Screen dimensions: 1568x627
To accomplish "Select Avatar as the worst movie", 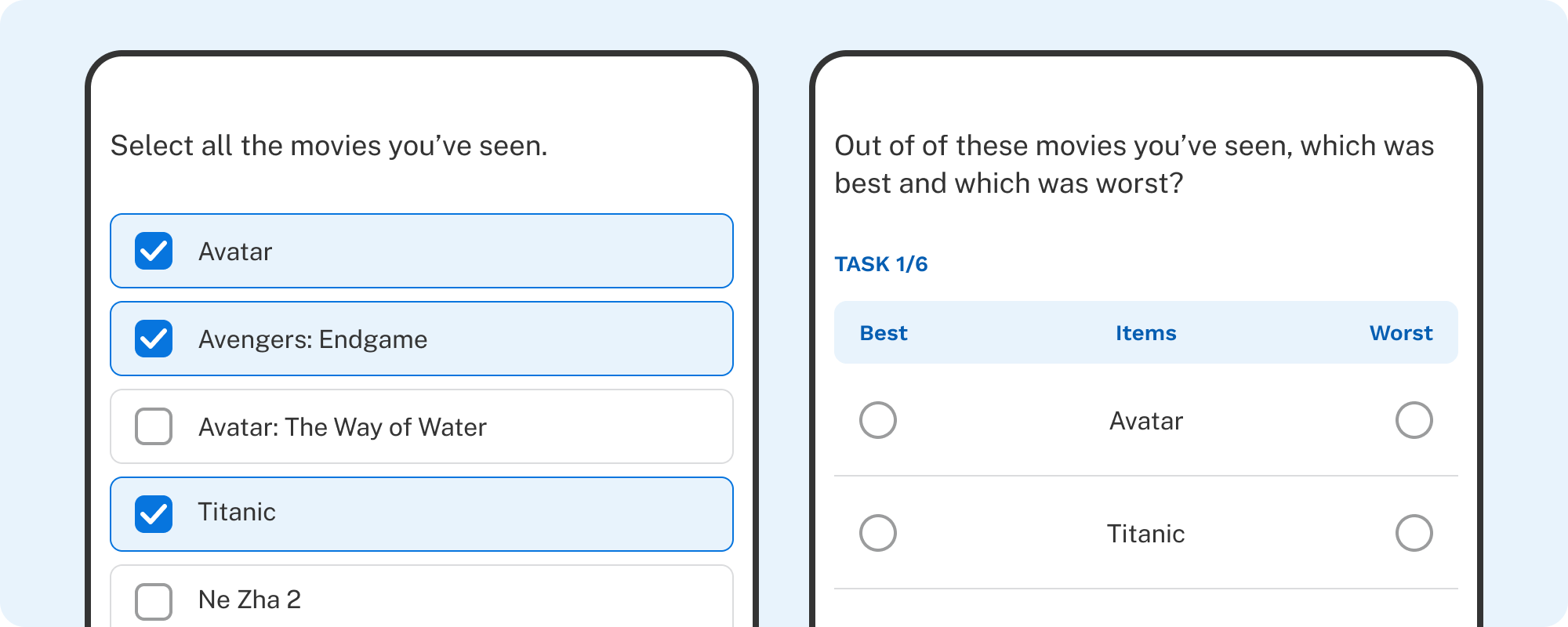I will pyautogui.click(x=1415, y=420).
